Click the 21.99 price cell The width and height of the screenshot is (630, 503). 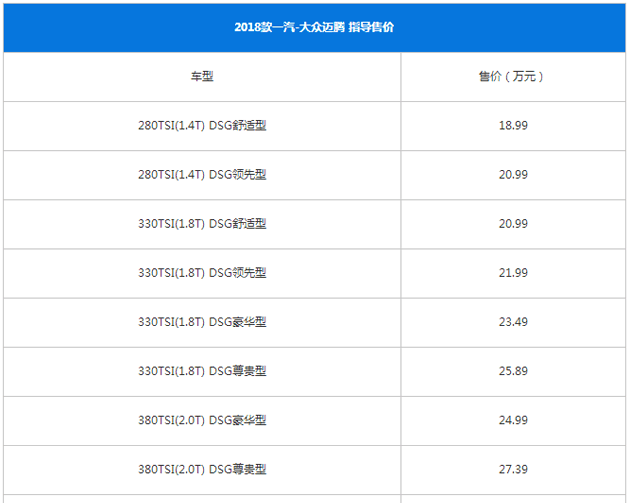click(x=513, y=273)
